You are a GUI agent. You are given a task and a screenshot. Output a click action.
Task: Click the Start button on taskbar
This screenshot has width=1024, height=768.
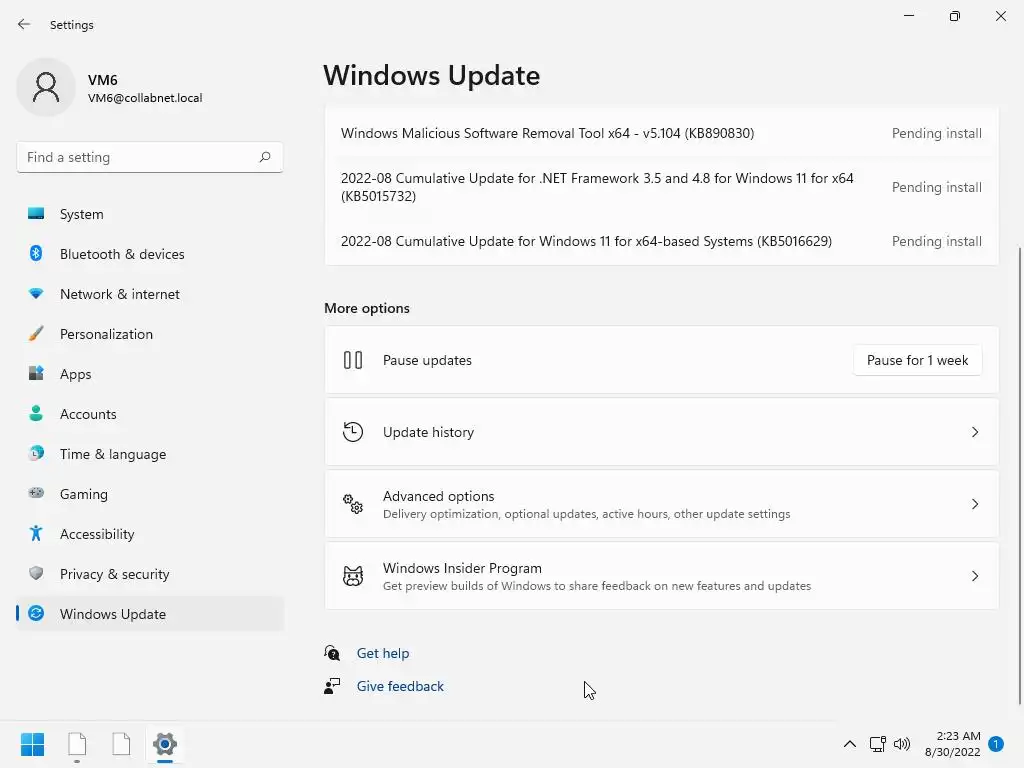point(32,744)
